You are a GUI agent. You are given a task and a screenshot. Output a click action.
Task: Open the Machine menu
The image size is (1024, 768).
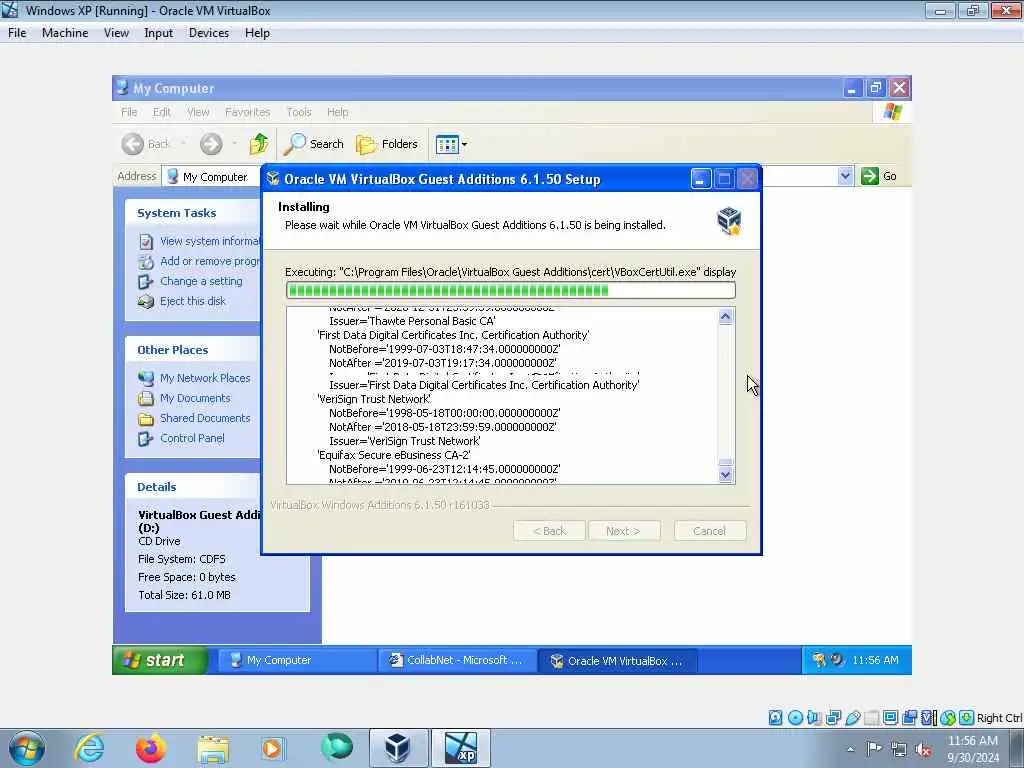65,33
